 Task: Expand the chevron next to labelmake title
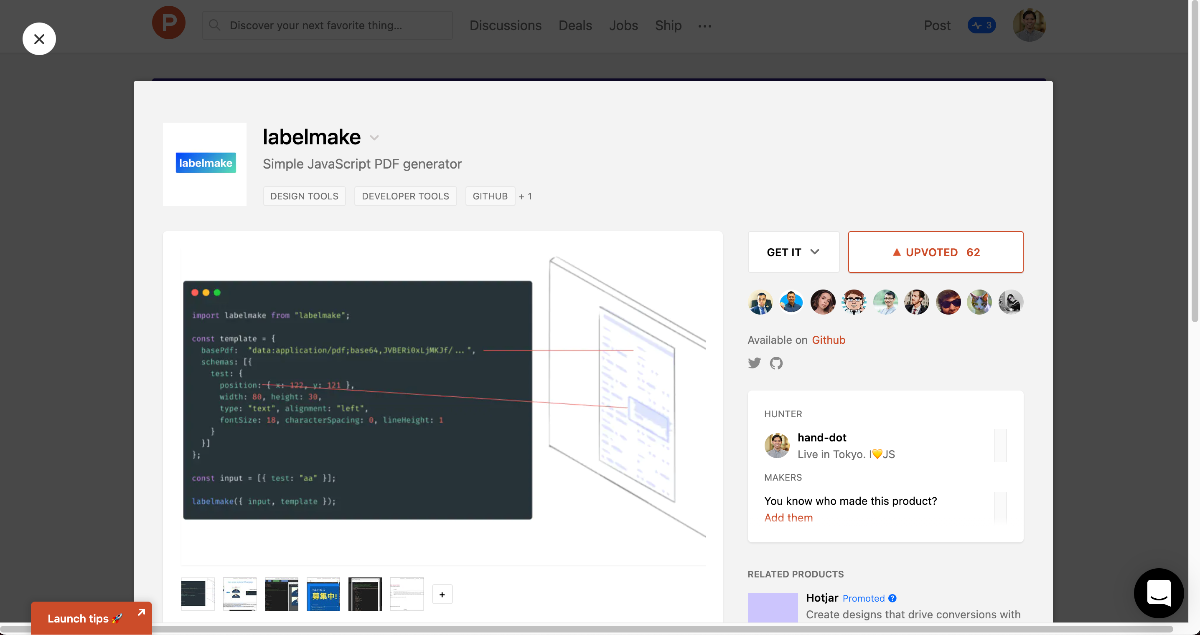[375, 138]
